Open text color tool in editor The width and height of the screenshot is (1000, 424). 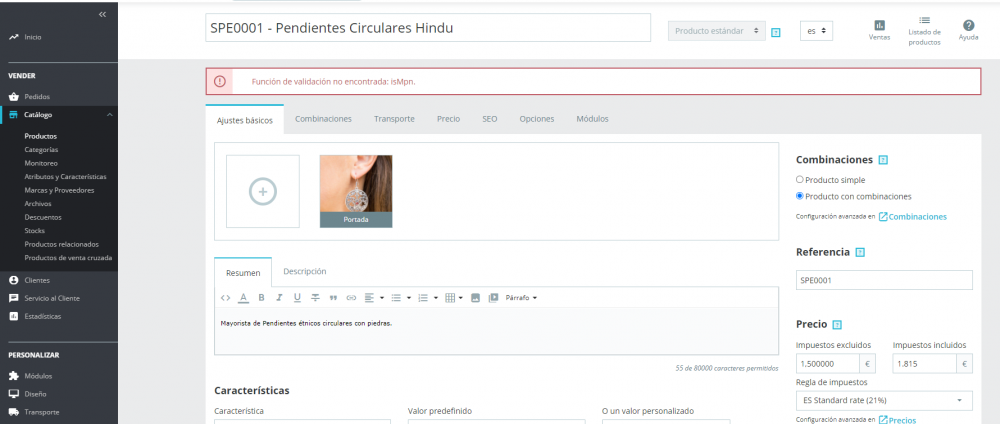pyautogui.click(x=243, y=298)
